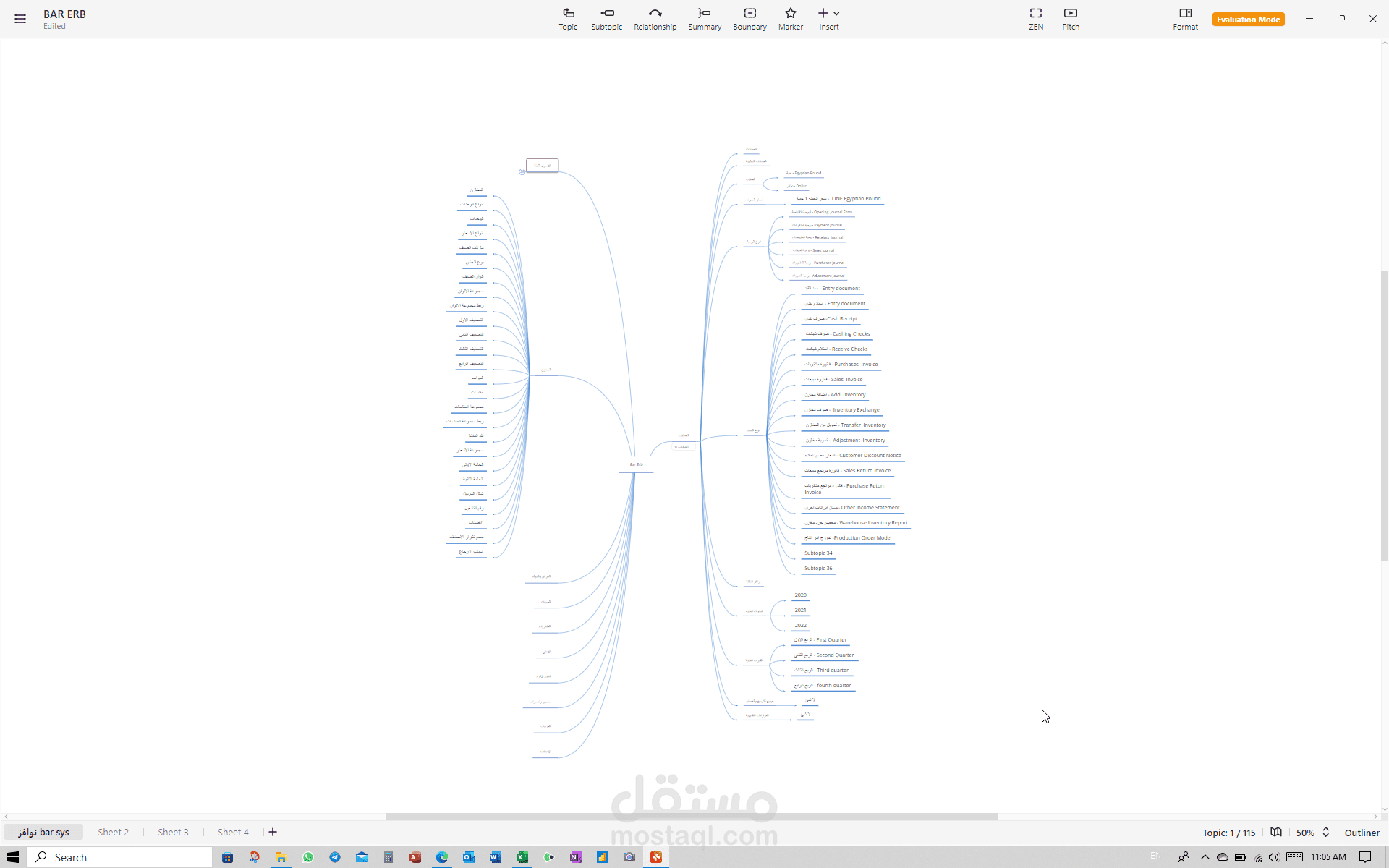Open the Marker panel
This screenshot has height=868, width=1389.
coord(790,19)
